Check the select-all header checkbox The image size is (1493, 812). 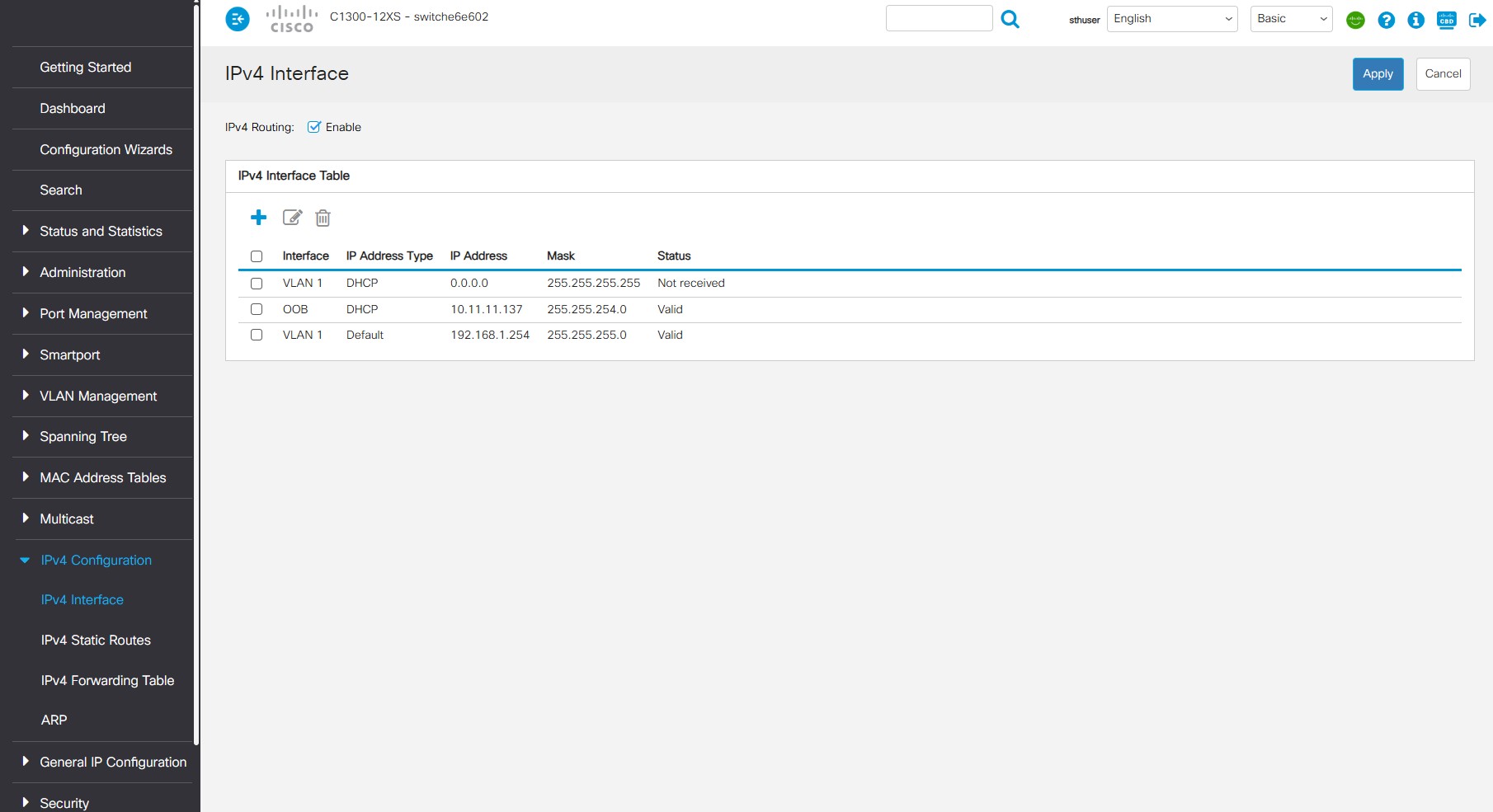(x=257, y=256)
